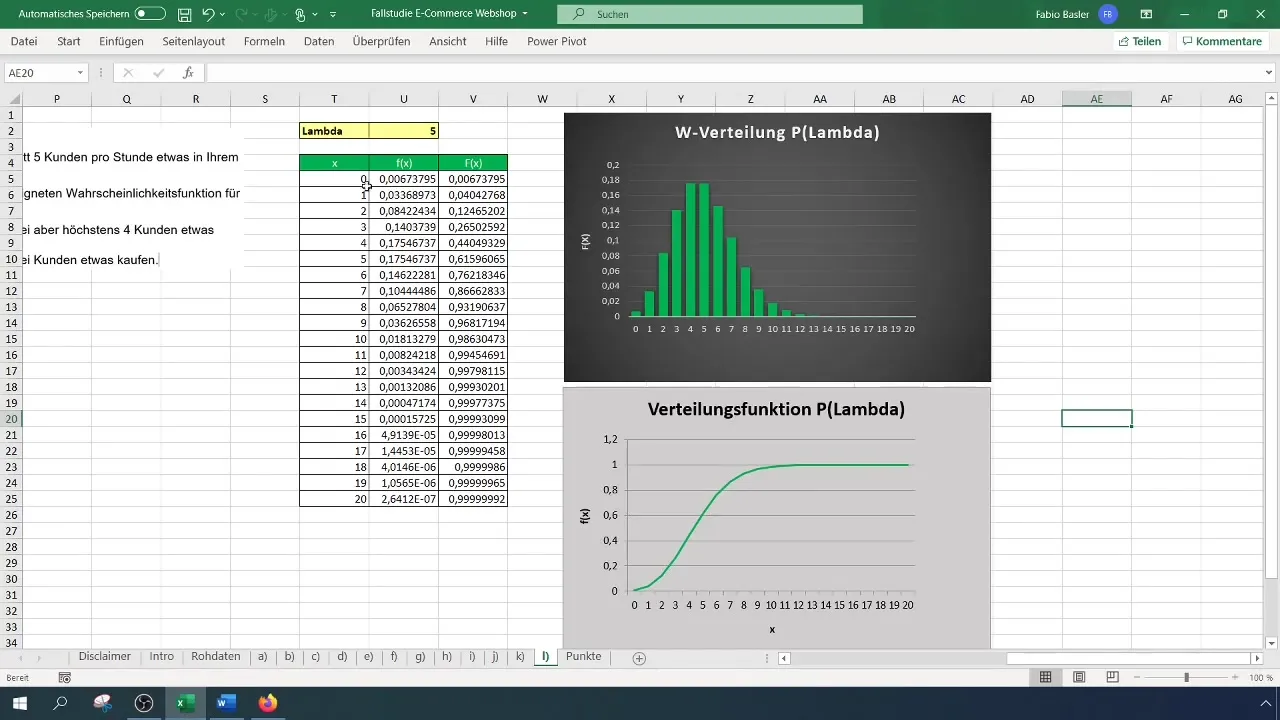
Task: Expand the Touch mode dropdown arrow
Action: pos(316,15)
